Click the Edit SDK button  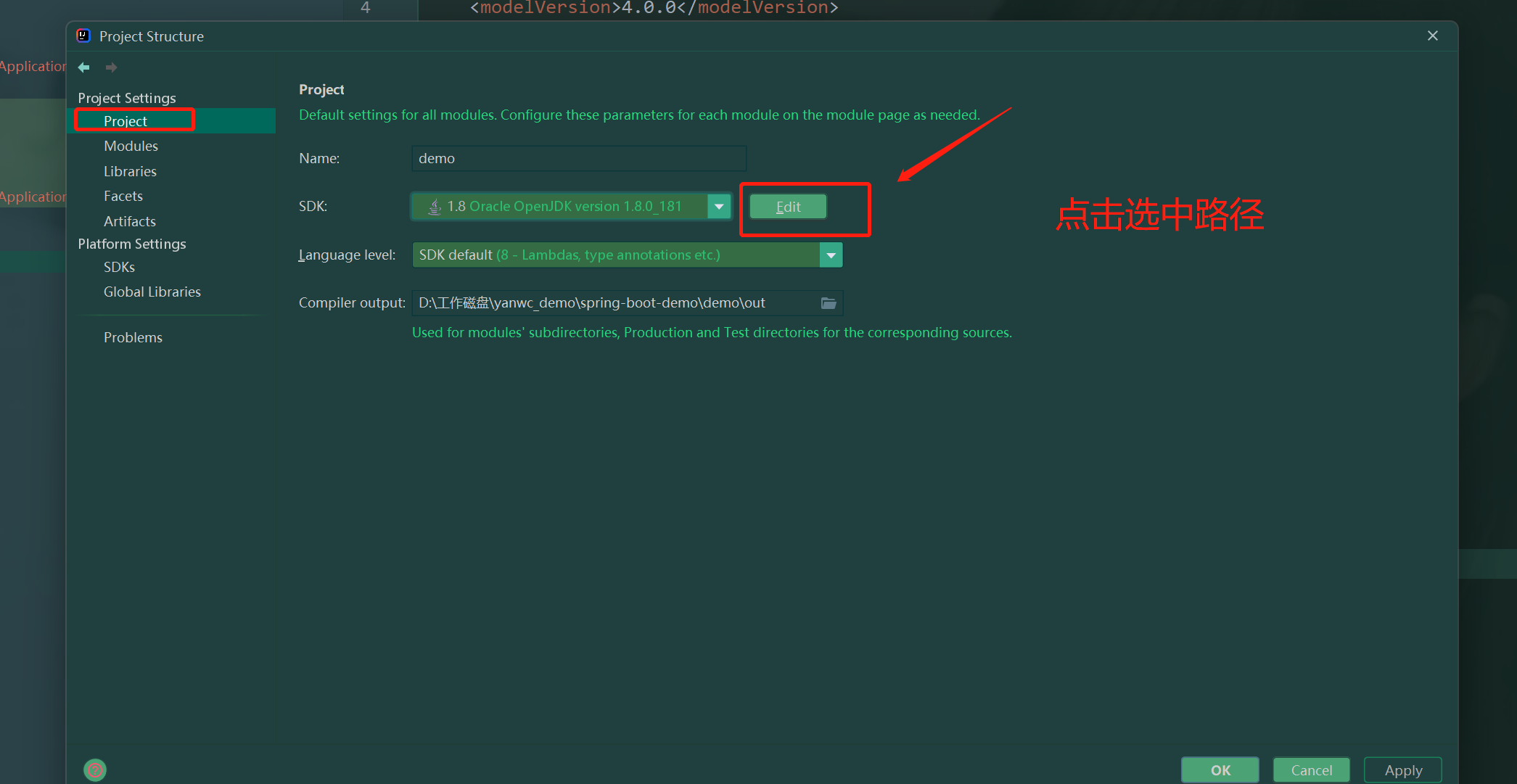[787, 207]
